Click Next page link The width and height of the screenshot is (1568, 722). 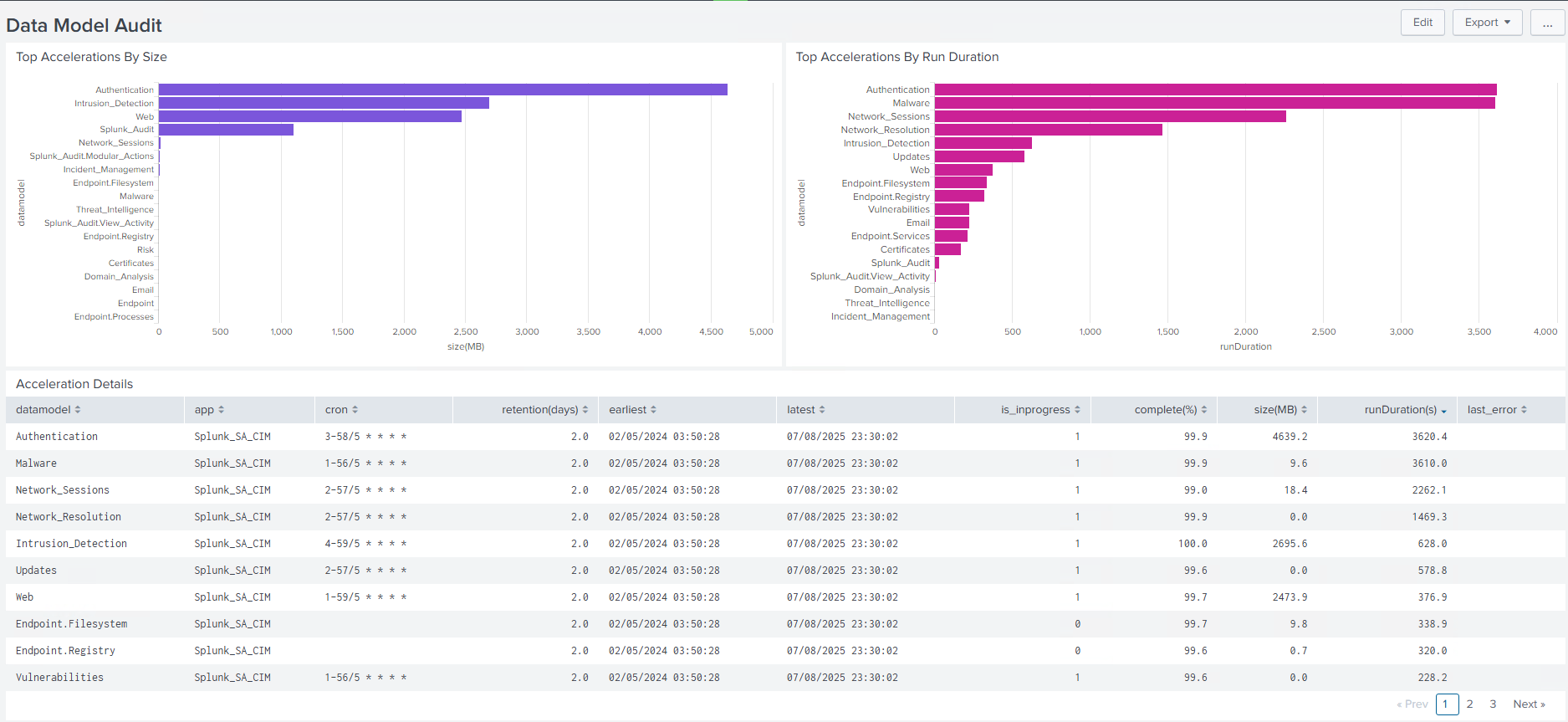(x=1529, y=704)
